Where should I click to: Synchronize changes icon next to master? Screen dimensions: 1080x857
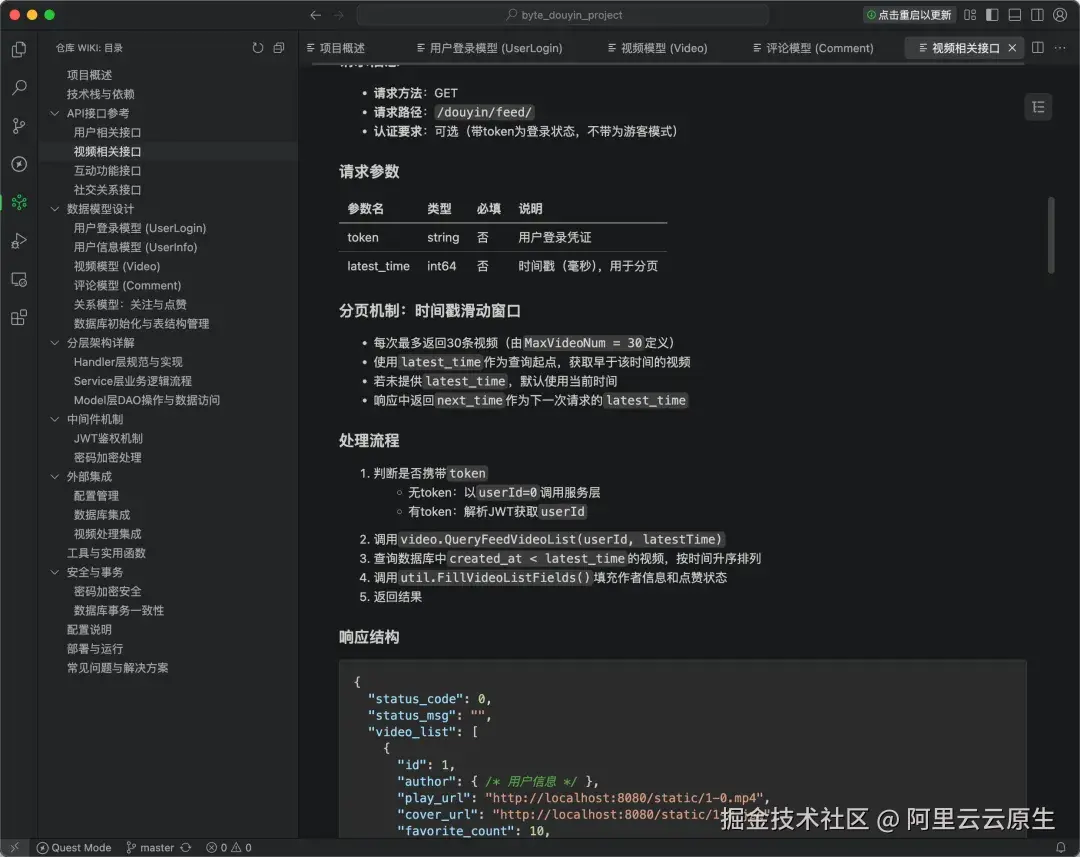coord(186,847)
